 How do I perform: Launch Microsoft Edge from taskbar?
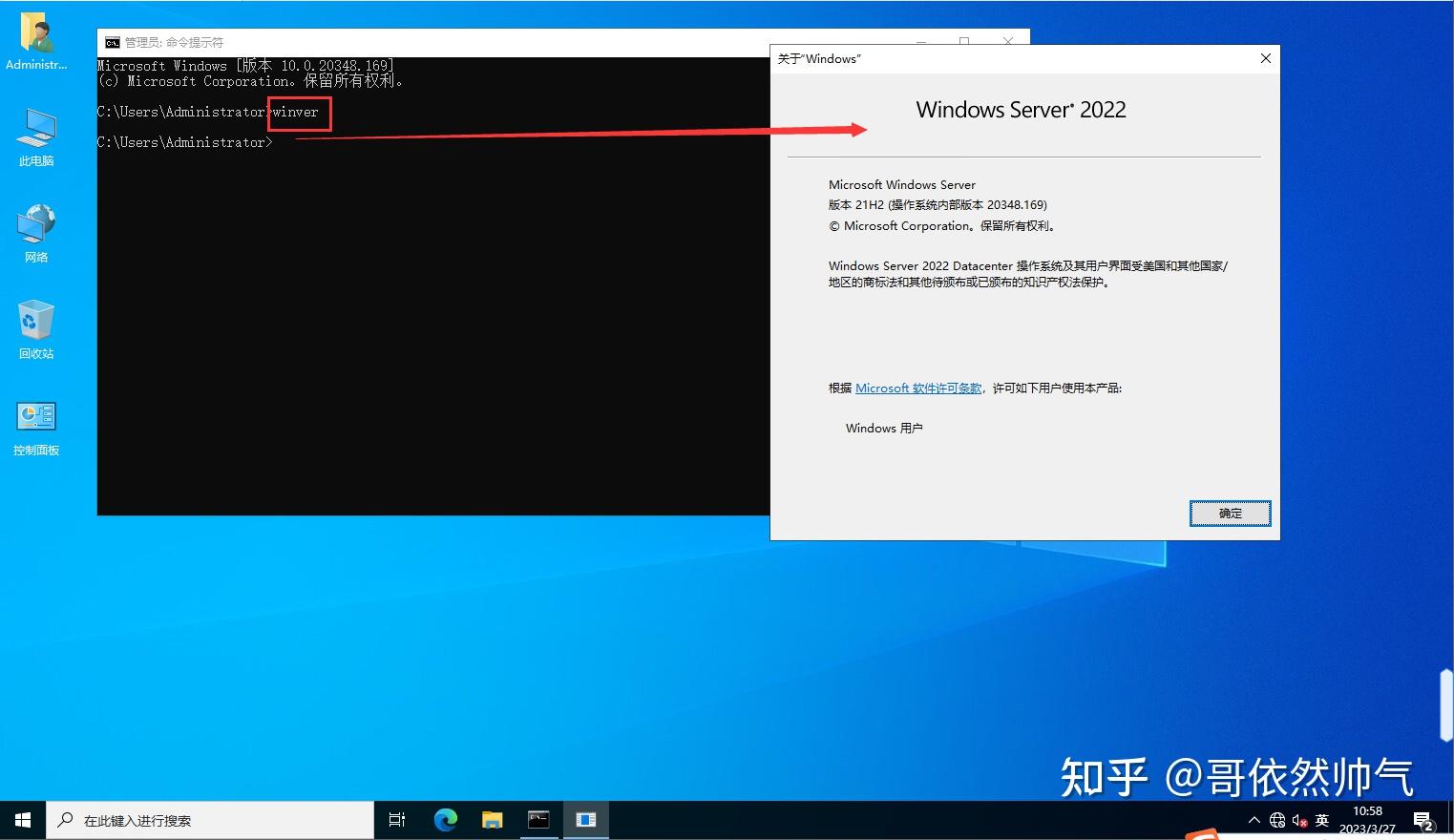[445, 819]
